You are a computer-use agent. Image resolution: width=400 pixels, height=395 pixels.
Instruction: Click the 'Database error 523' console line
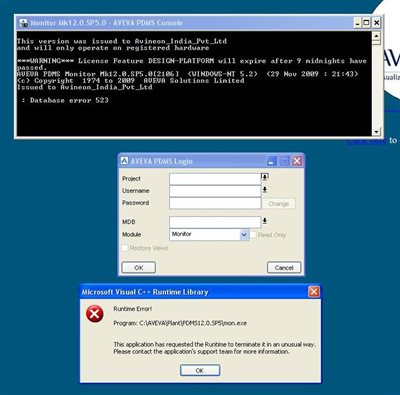click(65, 100)
